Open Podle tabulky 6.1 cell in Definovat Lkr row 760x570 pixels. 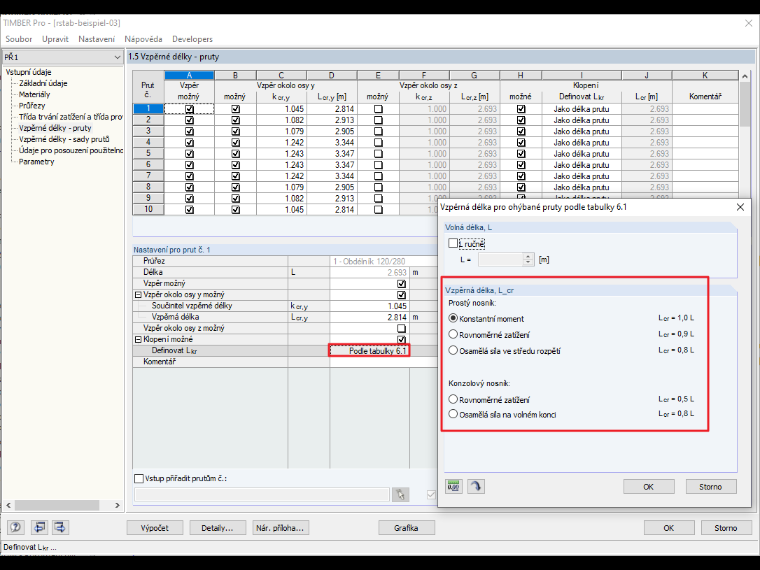pyautogui.click(x=369, y=350)
